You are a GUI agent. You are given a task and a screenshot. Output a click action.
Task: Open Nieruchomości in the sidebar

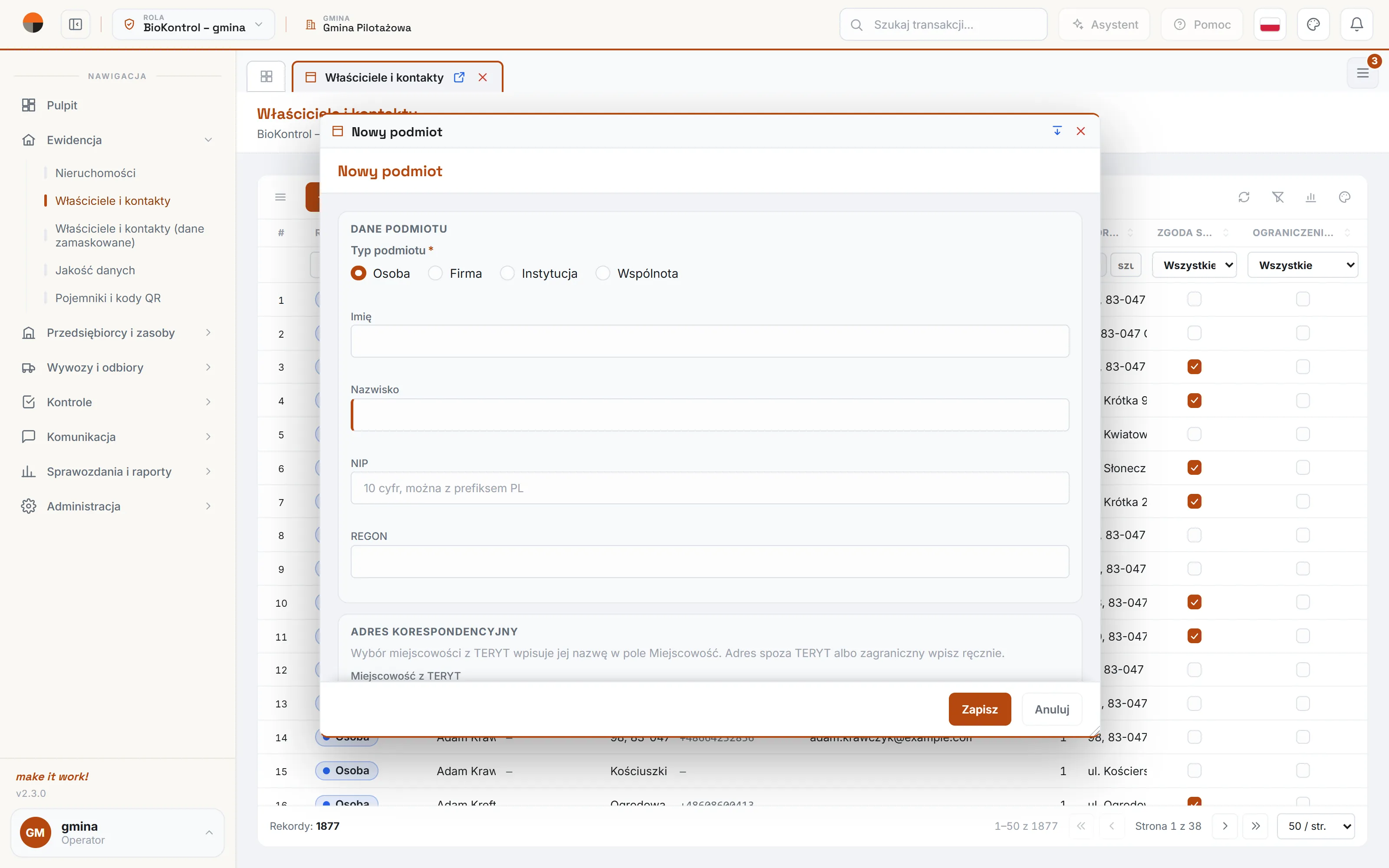[95, 173]
